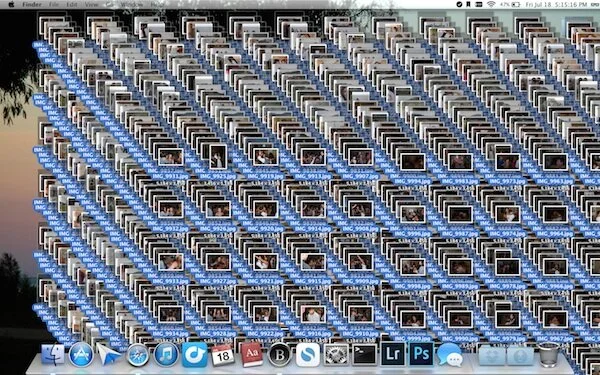
Task: Select the tall portrait thumbnail above IMG_9925.jpg
Action: click(218, 157)
